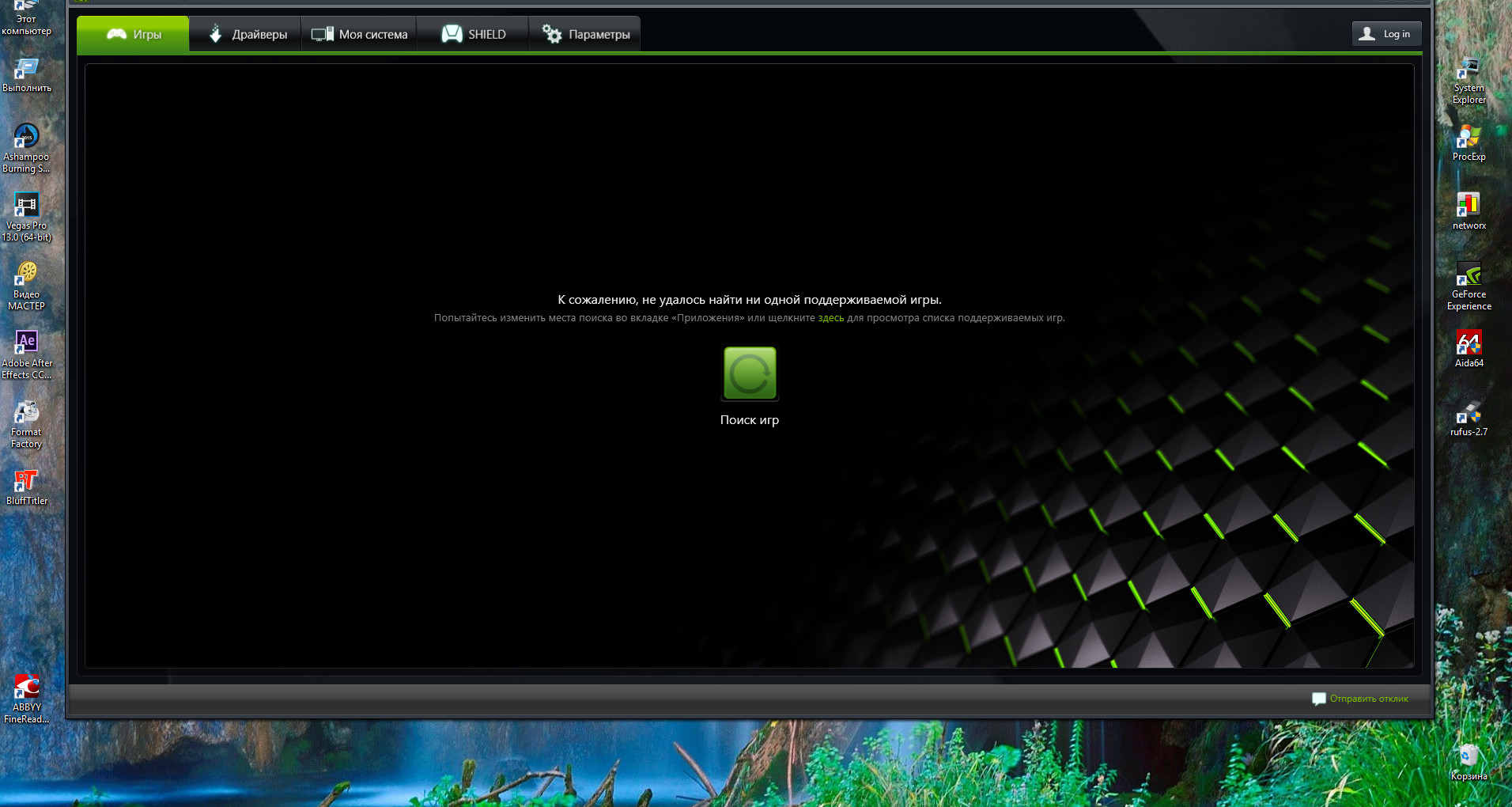Select the SHIELD tab
The height and width of the screenshot is (807, 1512).
pyautogui.click(x=473, y=34)
